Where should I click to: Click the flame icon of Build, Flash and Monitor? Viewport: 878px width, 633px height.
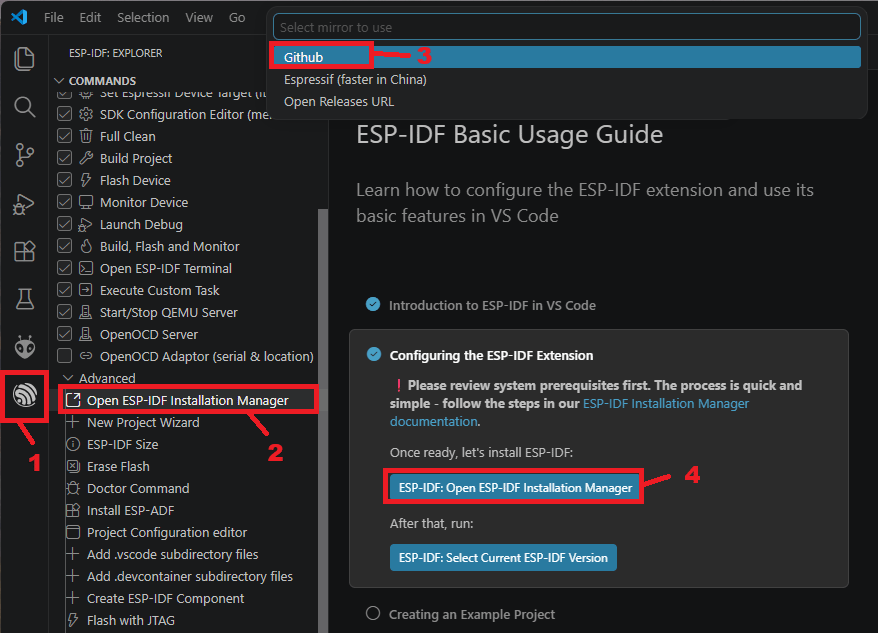coord(86,246)
